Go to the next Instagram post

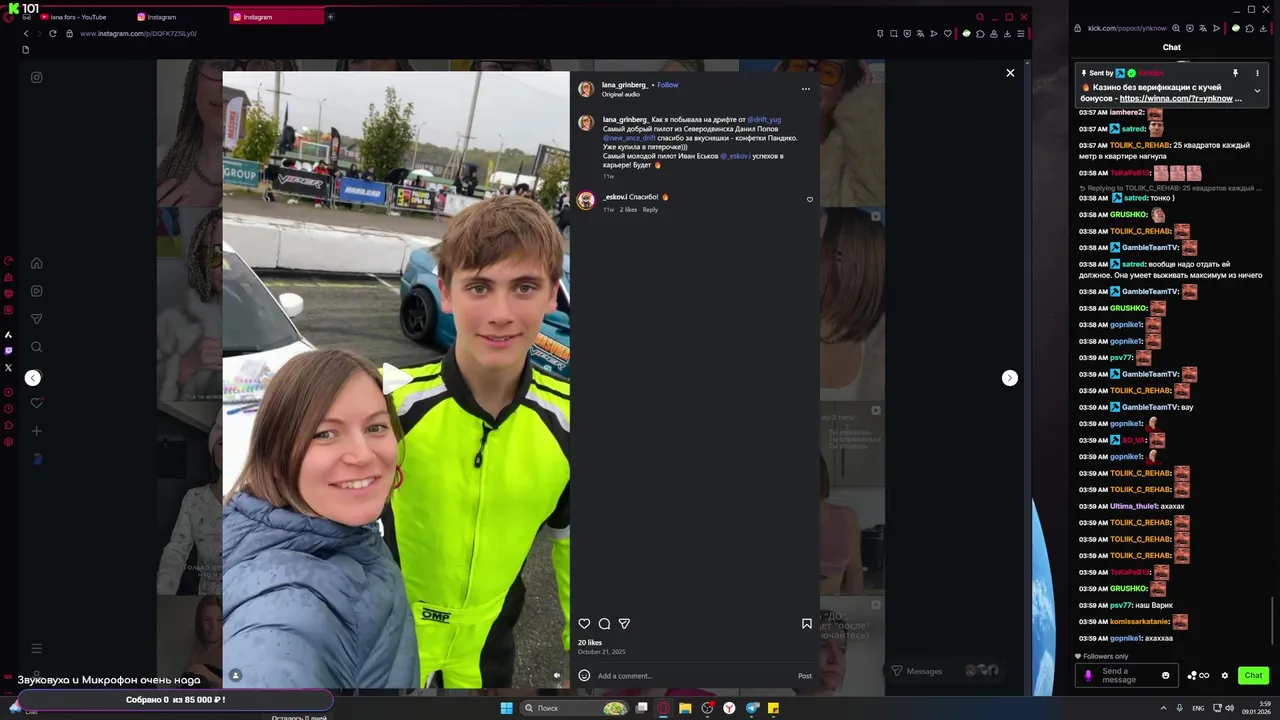[1010, 378]
